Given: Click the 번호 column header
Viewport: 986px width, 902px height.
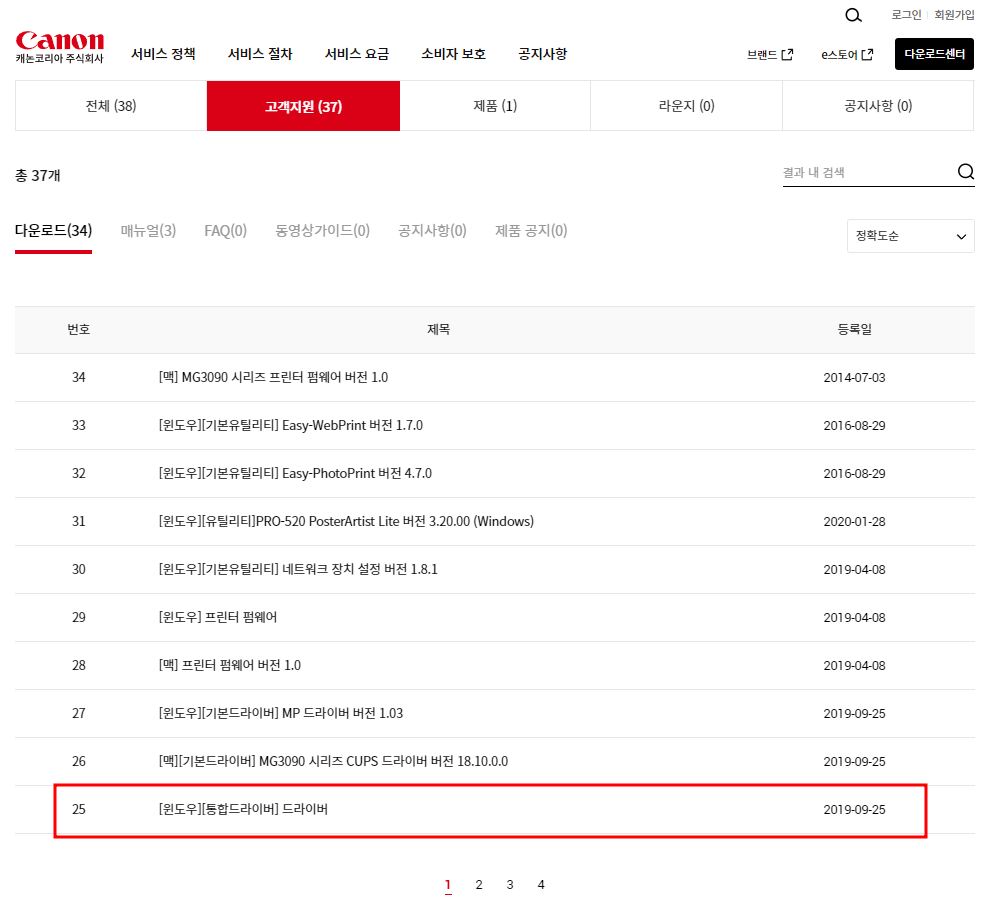Looking at the screenshot, I should (79, 329).
